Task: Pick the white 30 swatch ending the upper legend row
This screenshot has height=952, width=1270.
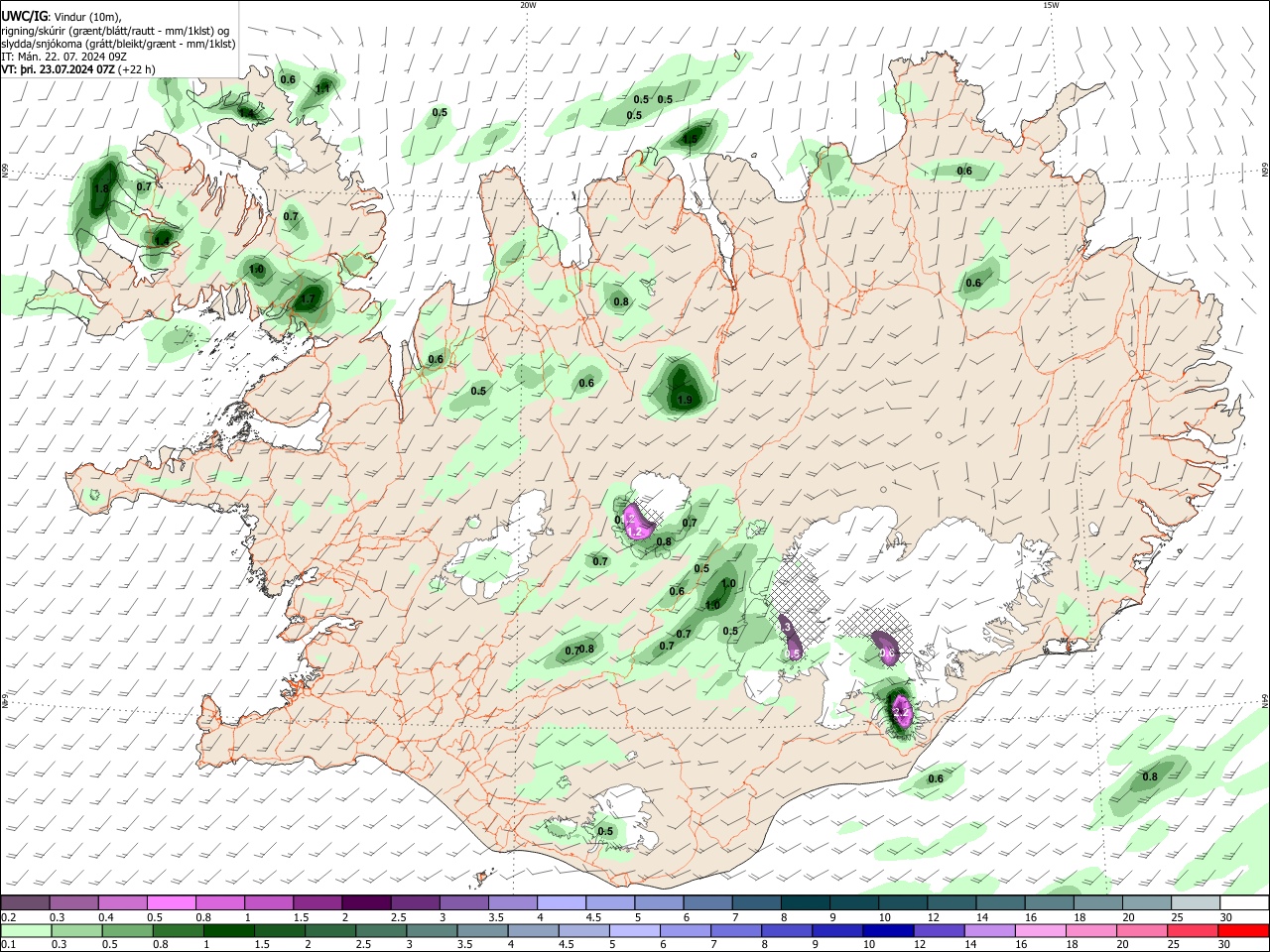Action: click(1244, 902)
